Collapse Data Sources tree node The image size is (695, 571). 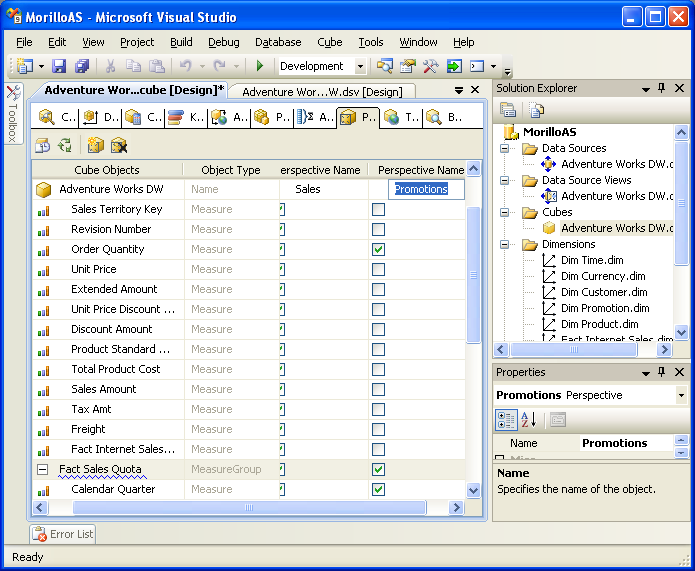504,148
